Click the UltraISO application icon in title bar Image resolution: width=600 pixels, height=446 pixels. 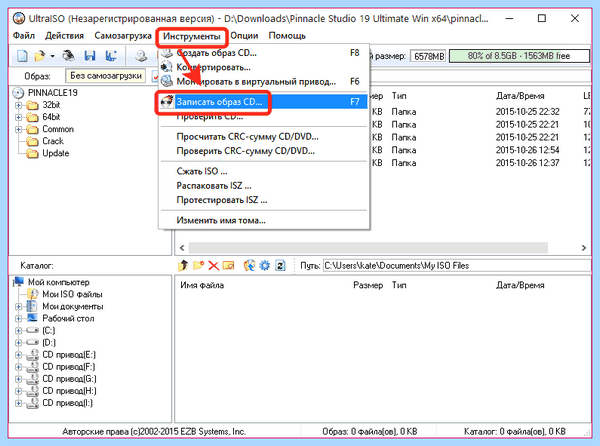click(19, 18)
